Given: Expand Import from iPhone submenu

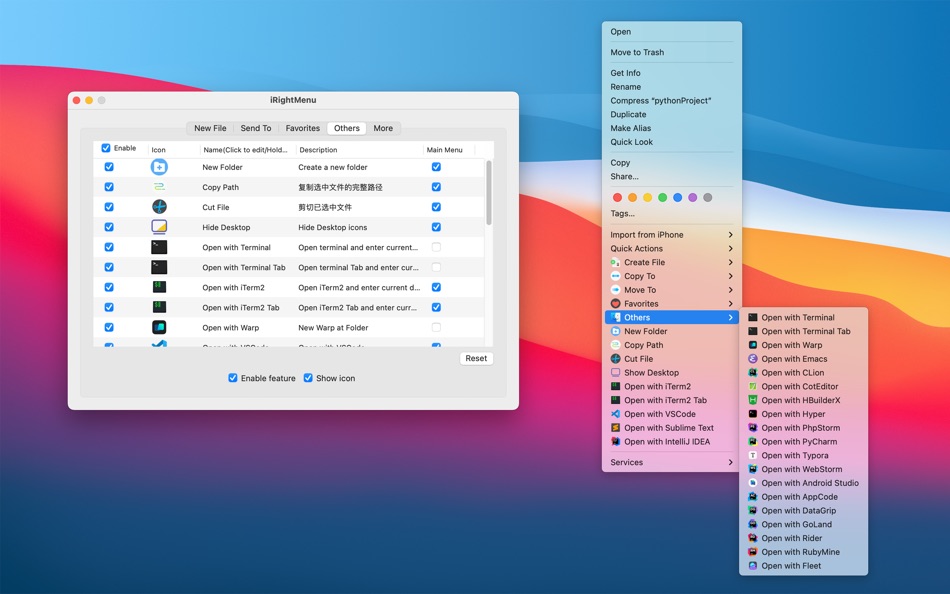Looking at the screenshot, I should point(671,235).
